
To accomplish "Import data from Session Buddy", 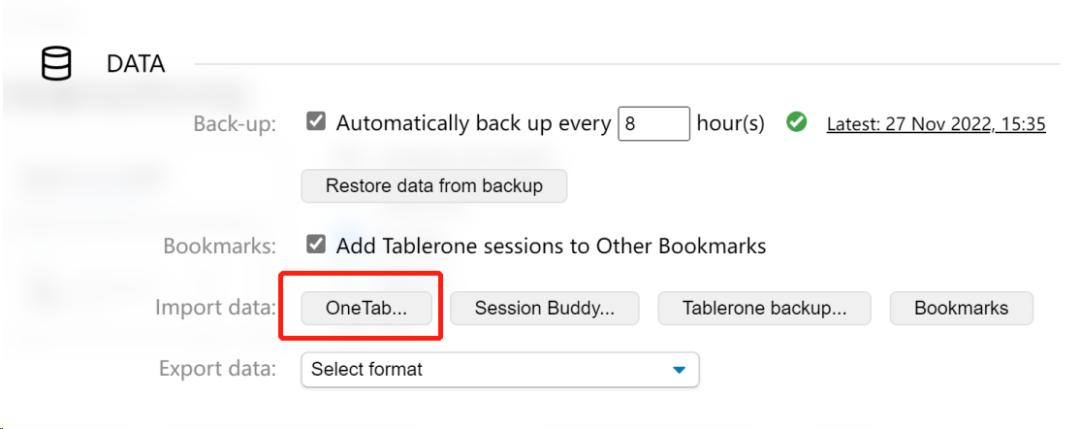I will tap(543, 309).
